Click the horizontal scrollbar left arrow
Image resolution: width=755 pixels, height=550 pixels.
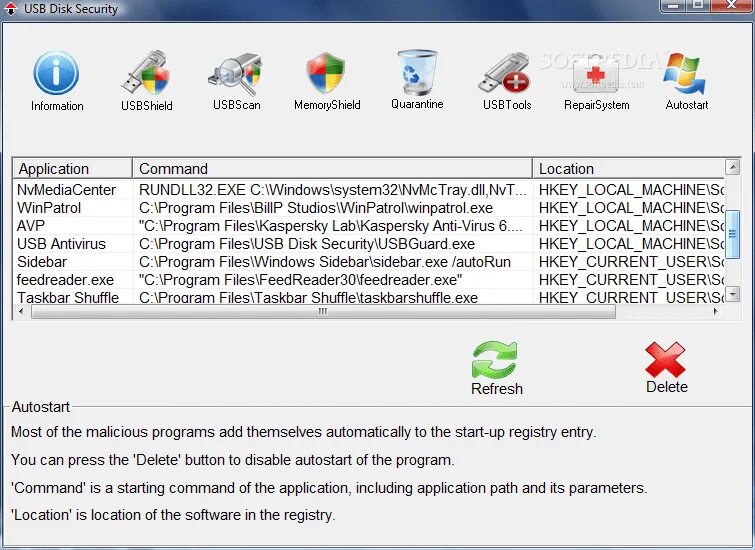click(21, 312)
